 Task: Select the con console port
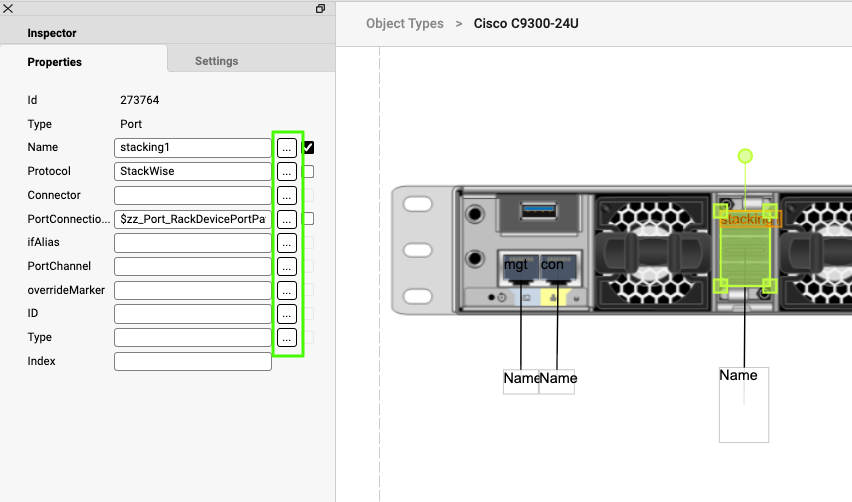point(553,268)
